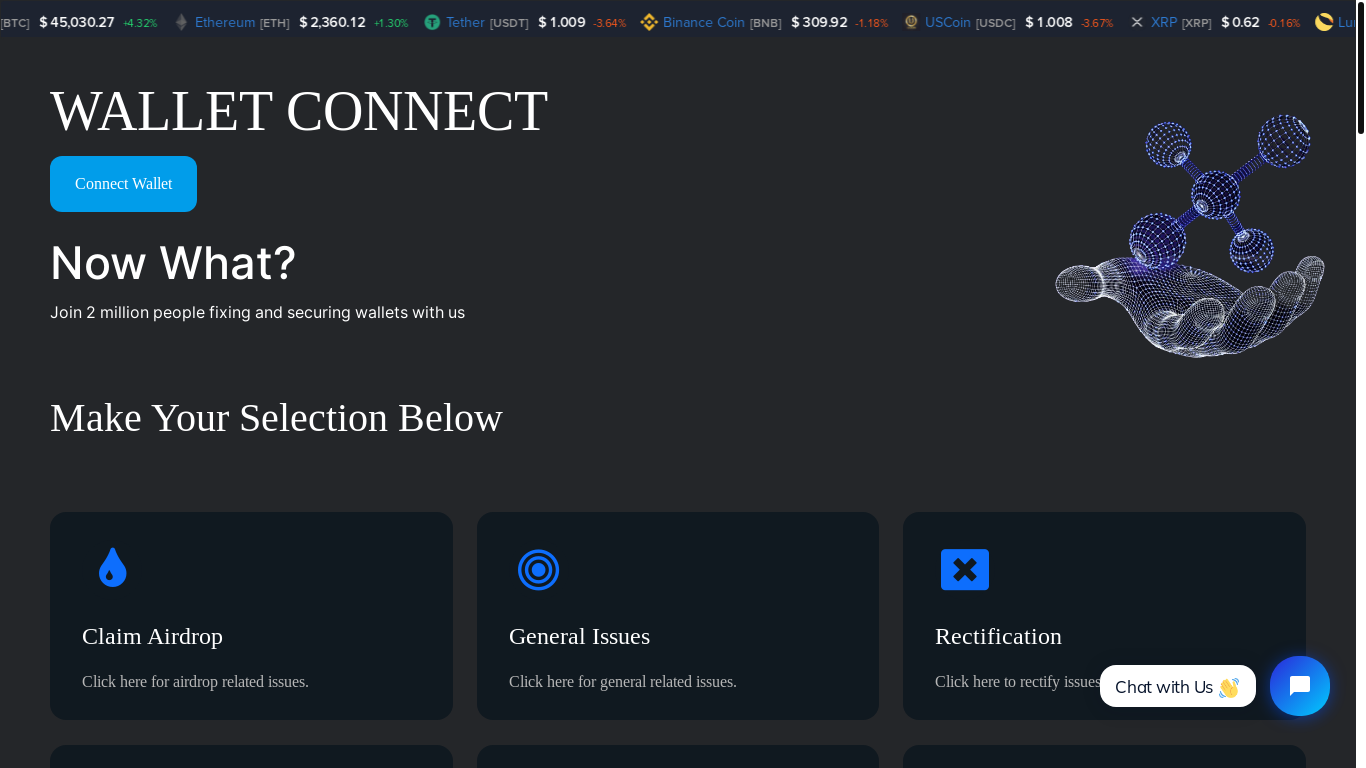Click the XRP logo in ticker

[x=1137, y=22]
